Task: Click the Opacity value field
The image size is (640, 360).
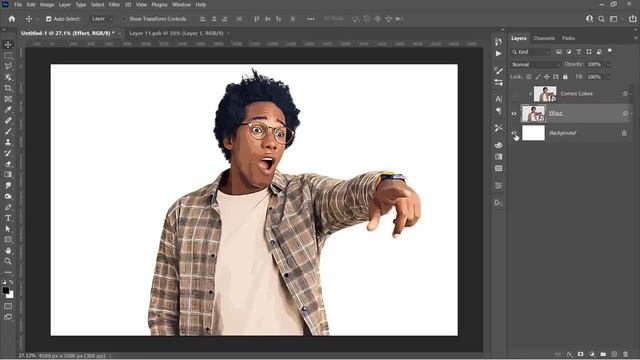Action: point(596,64)
